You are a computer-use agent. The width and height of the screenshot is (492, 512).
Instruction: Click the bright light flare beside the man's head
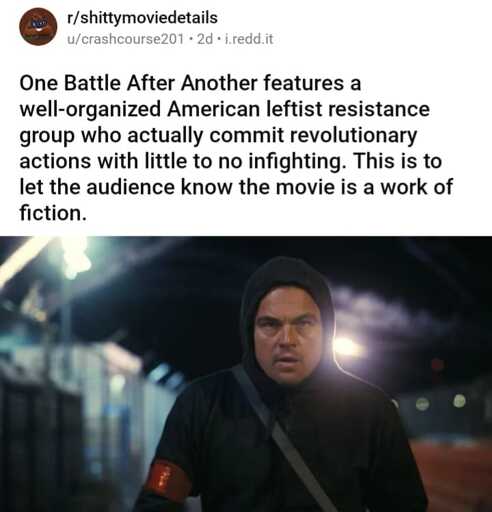click(347, 347)
